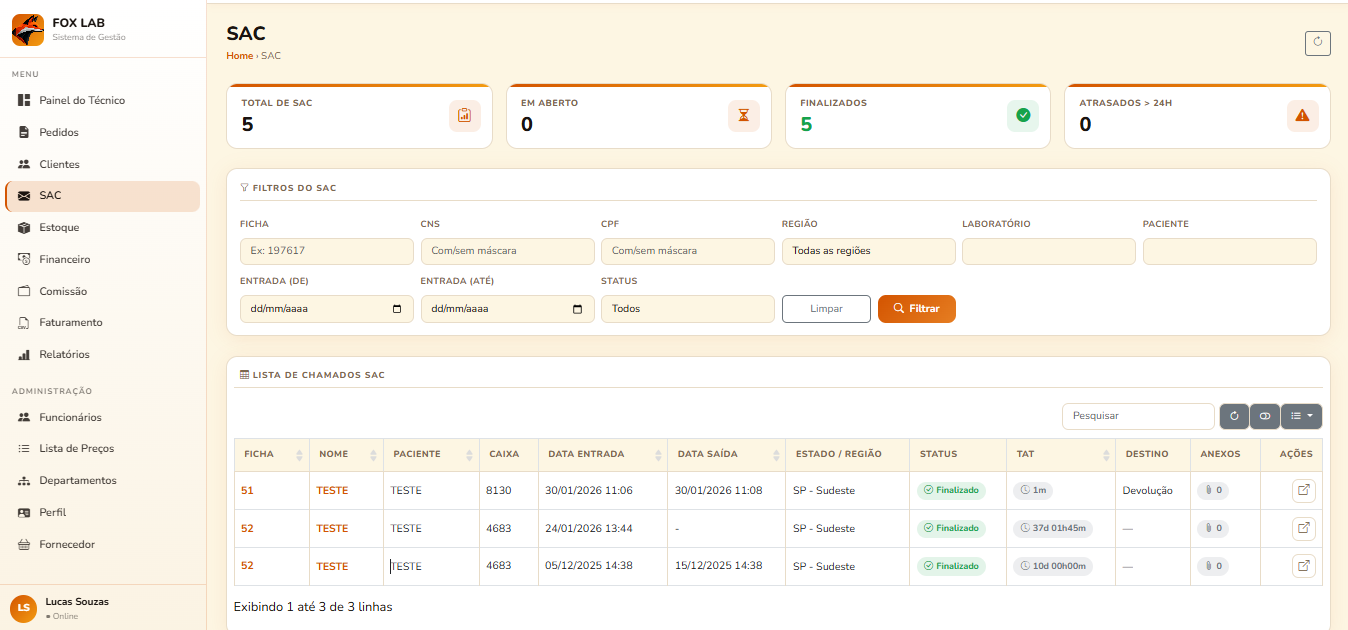Open the external-link action for ficha 51
Screen dimensions: 1348x630
click(1303, 490)
